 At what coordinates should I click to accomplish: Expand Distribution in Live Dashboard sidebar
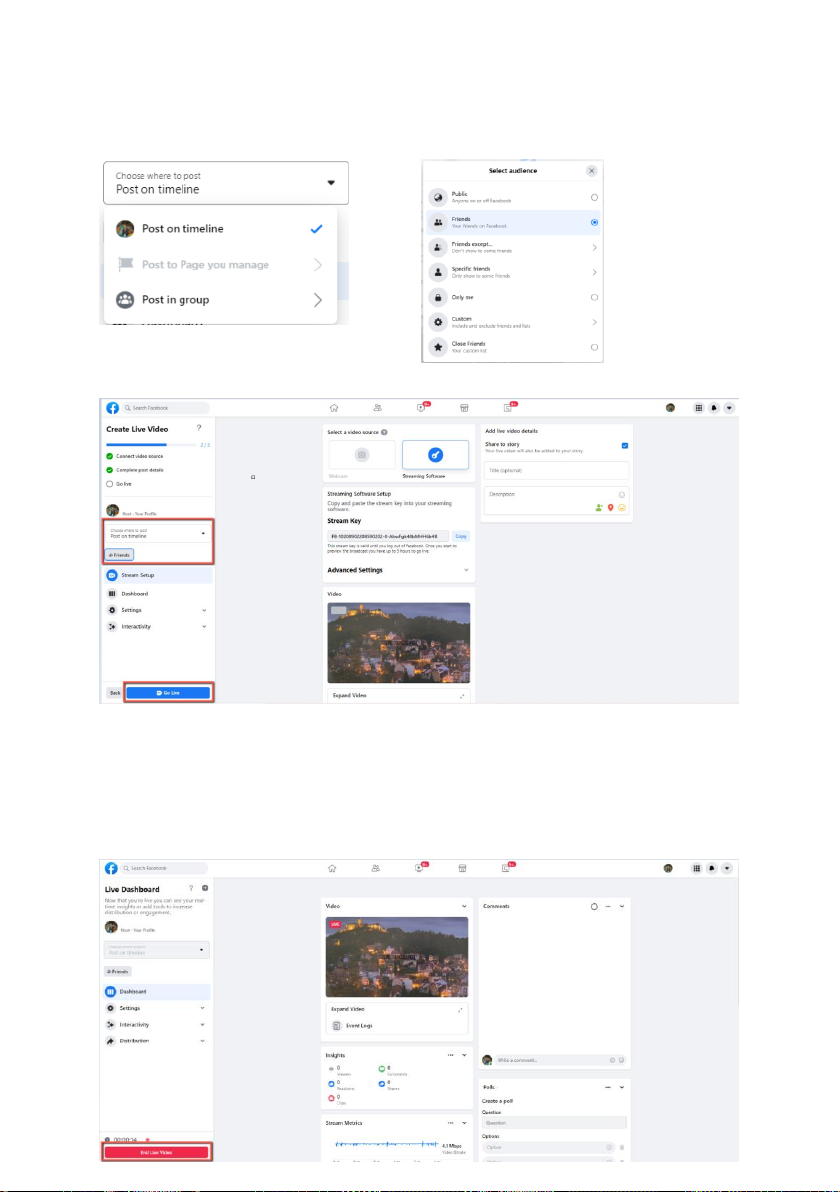point(156,1041)
